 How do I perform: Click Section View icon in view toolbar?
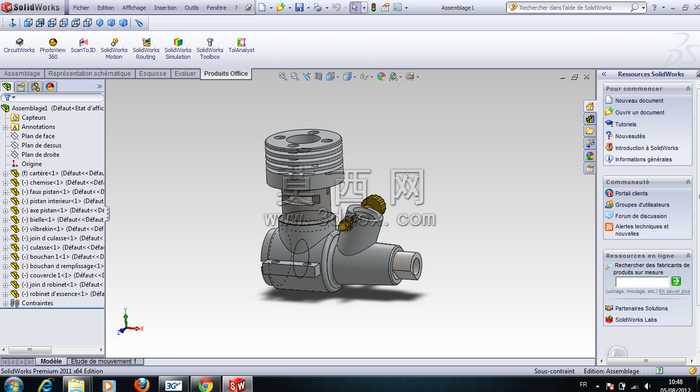point(318,76)
